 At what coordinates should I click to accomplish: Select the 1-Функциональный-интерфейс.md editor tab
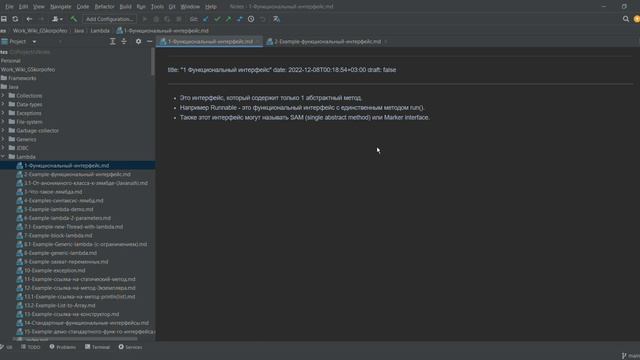[x=210, y=41]
